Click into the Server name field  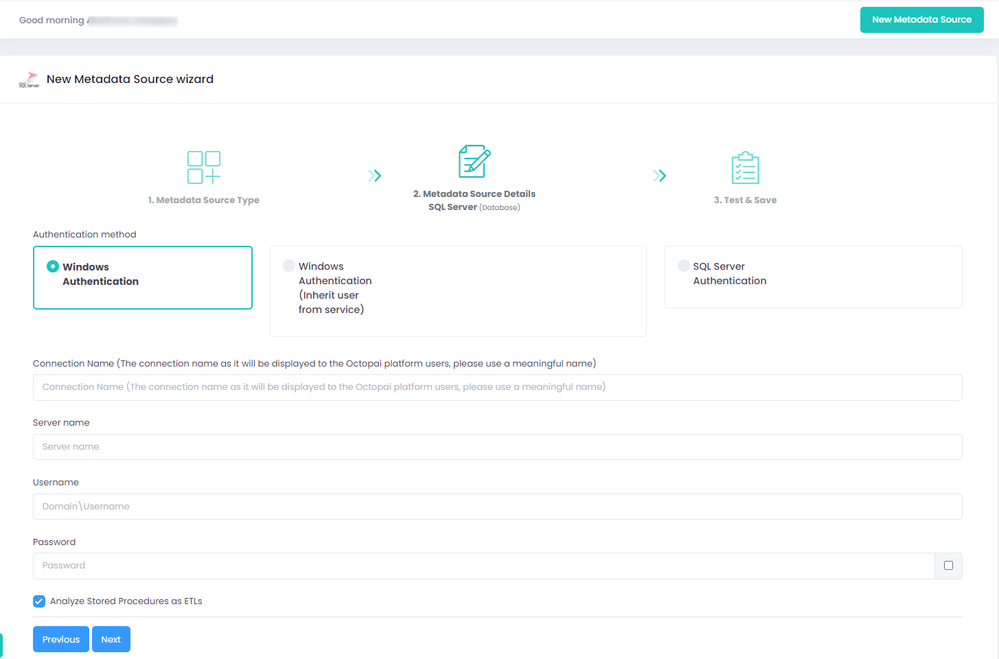(498, 447)
